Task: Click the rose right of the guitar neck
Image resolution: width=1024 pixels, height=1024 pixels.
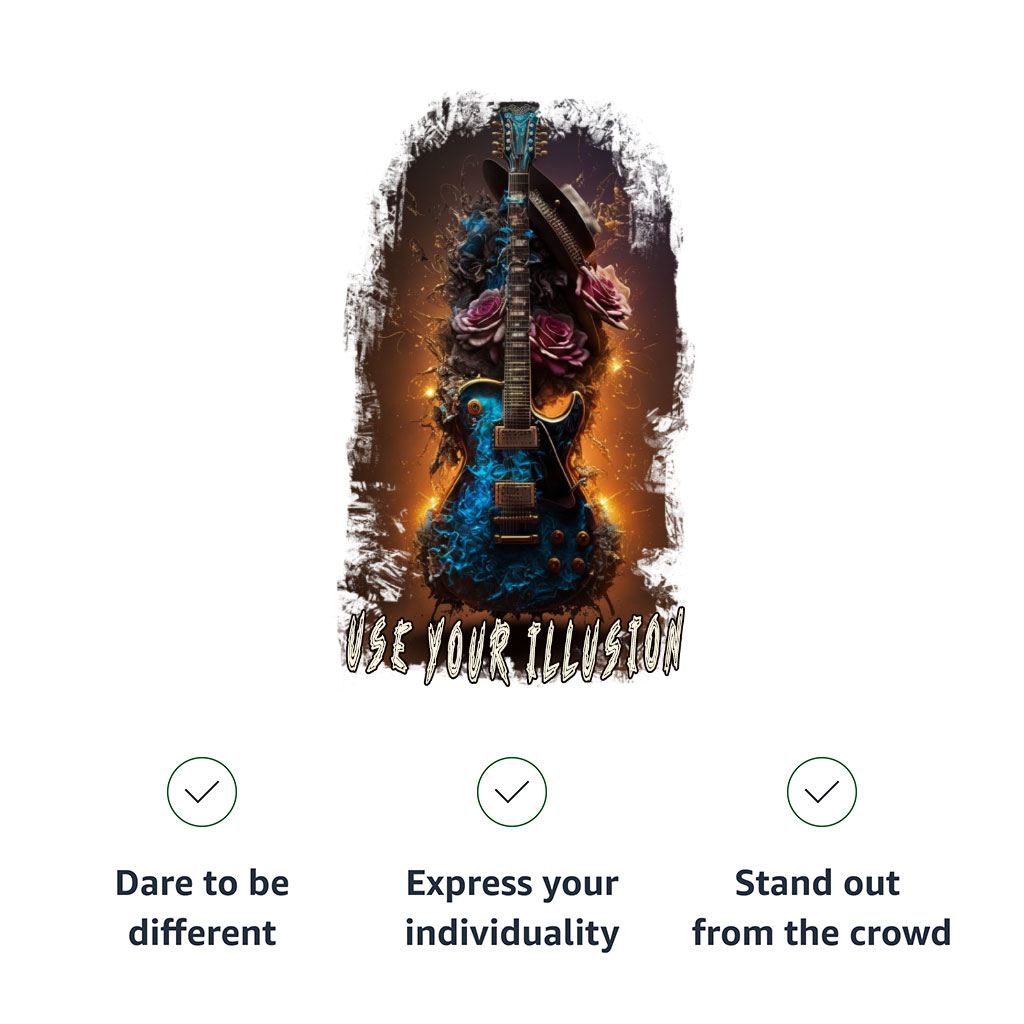Action: click(x=557, y=343)
